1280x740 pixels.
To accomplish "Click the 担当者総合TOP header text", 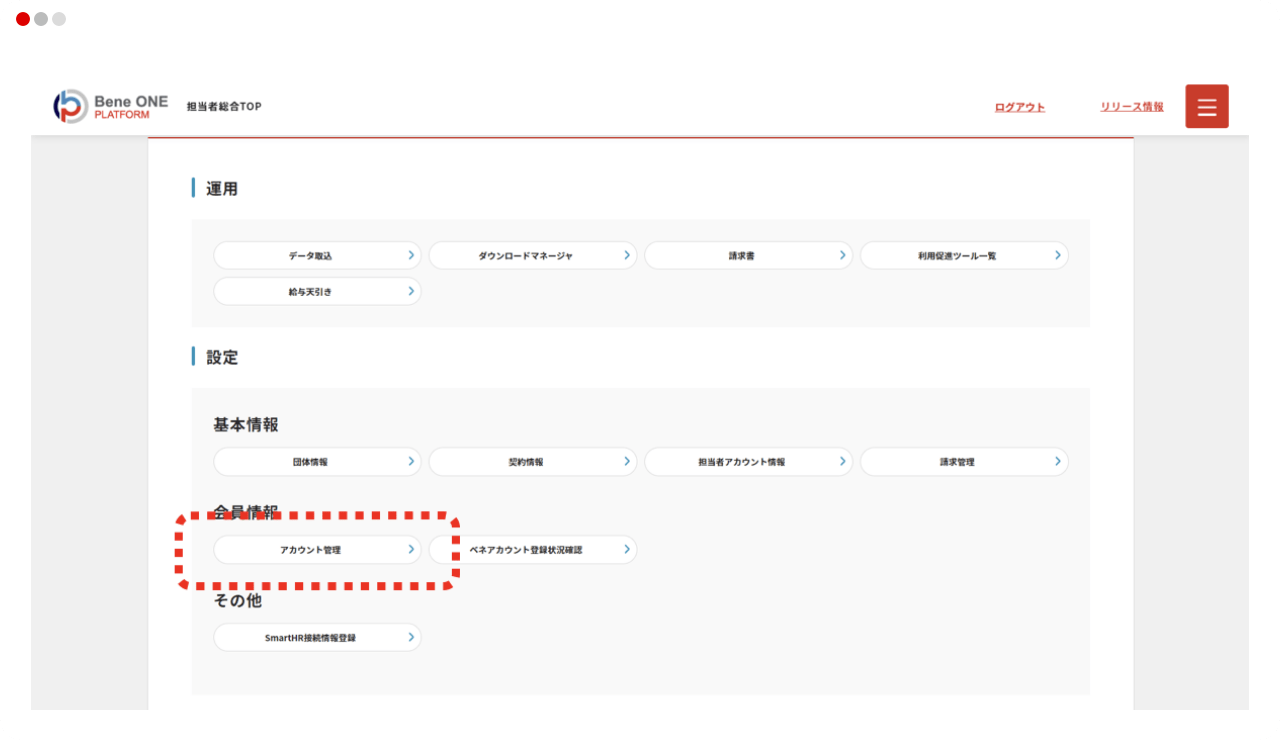I will click(224, 107).
